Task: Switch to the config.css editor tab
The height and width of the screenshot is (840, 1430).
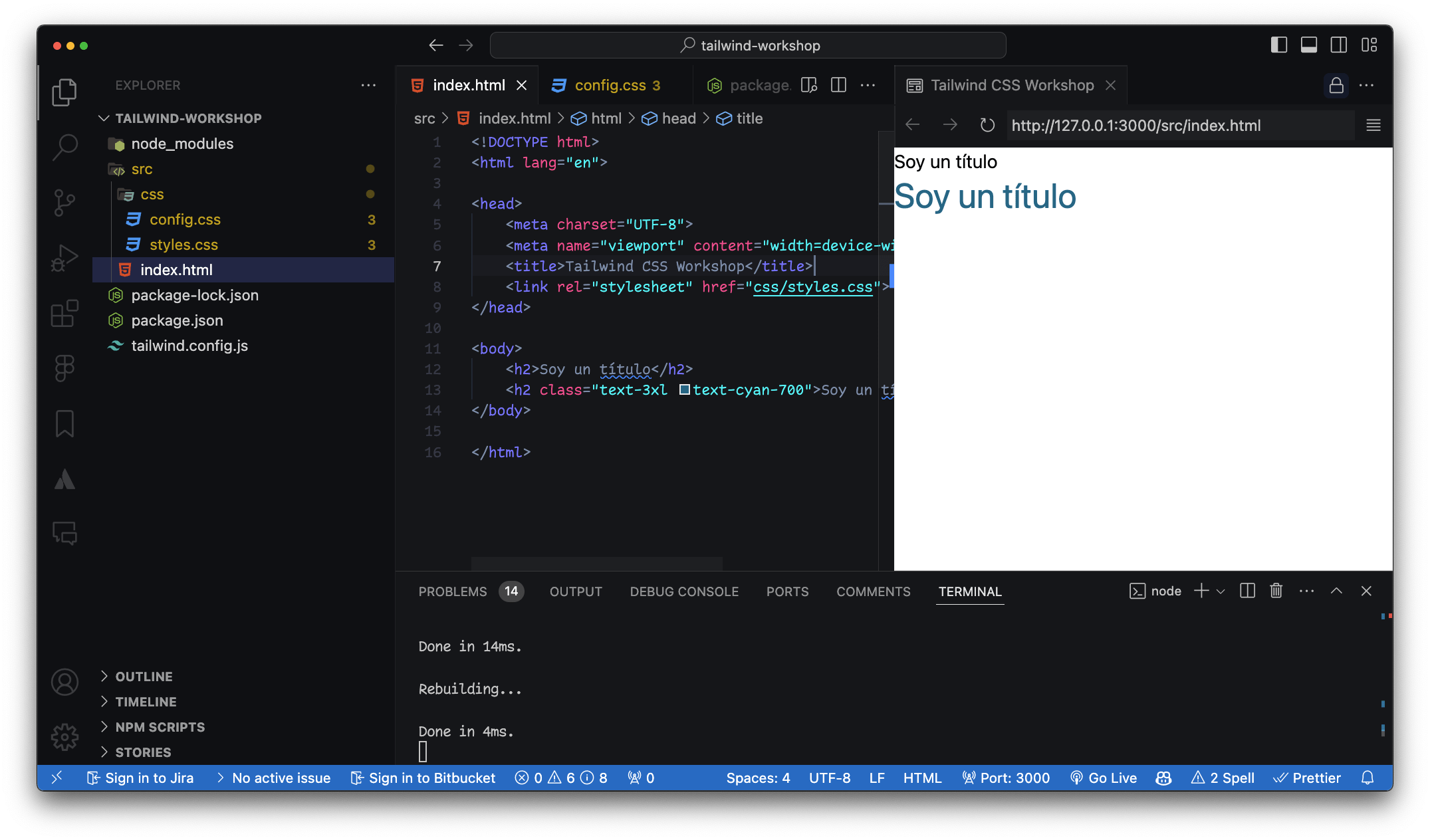Action: pyautogui.click(x=610, y=85)
